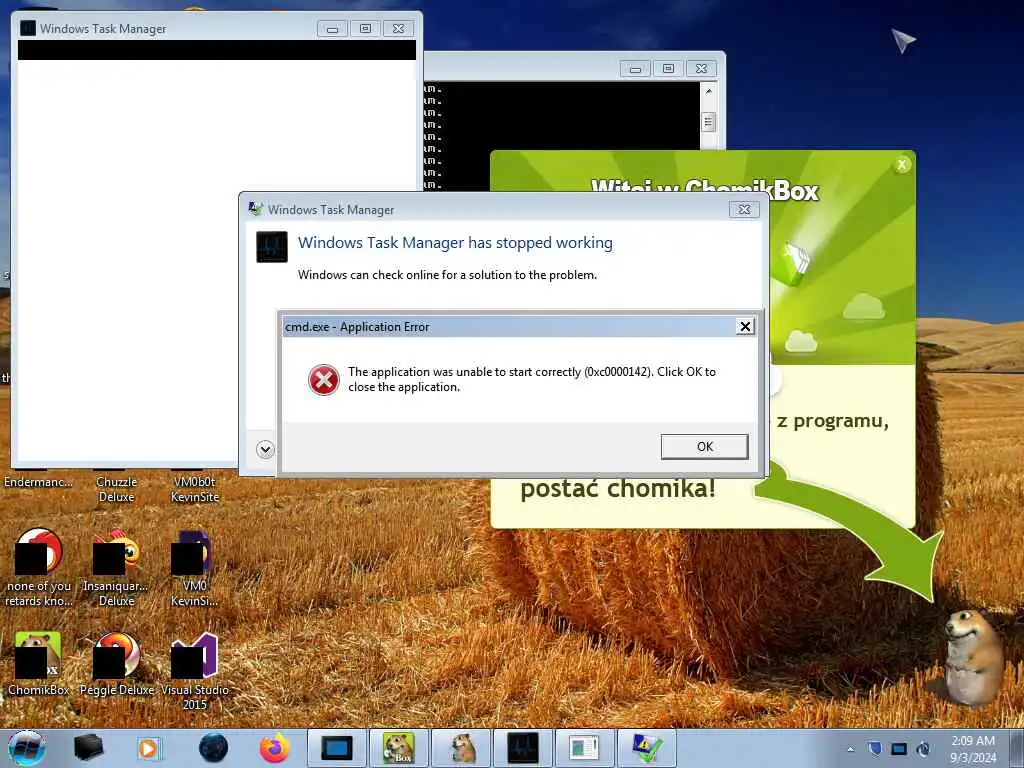Image resolution: width=1024 pixels, height=768 pixels.
Task: Click the console window scrollbar thumb
Action: (x=709, y=122)
